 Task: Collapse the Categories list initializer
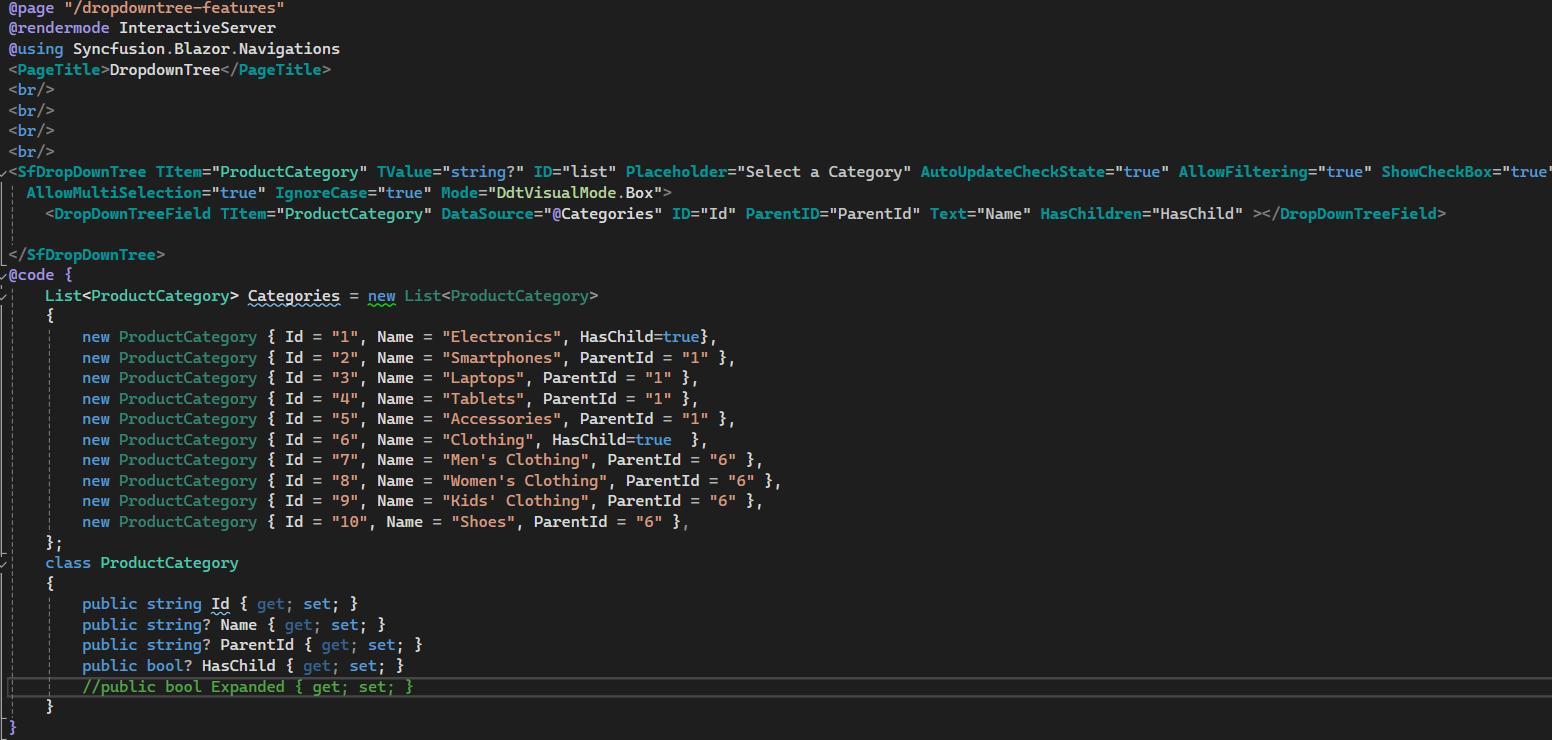4,296
